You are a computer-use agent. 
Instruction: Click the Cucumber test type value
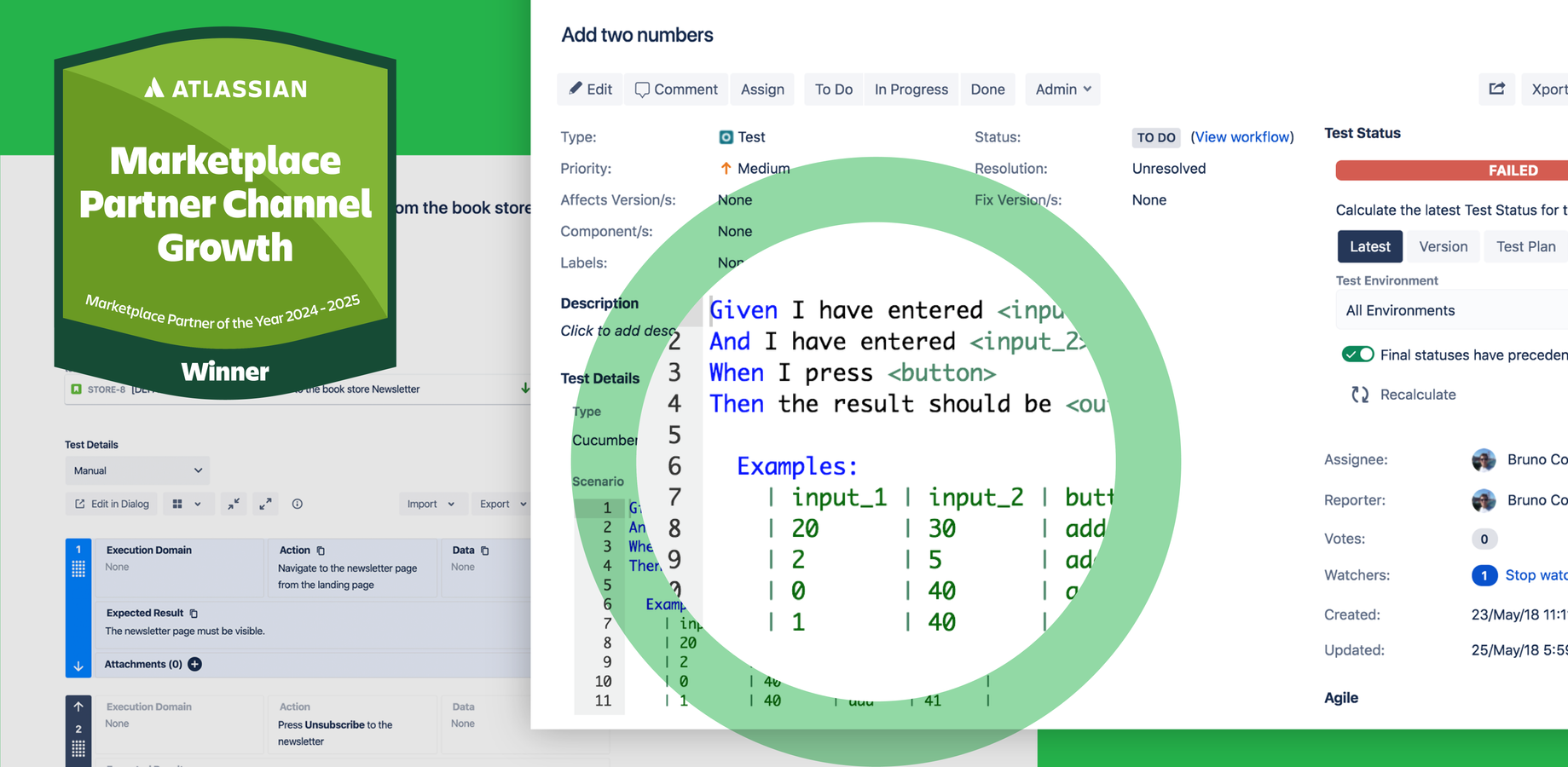pyautogui.click(x=605, y=440)
